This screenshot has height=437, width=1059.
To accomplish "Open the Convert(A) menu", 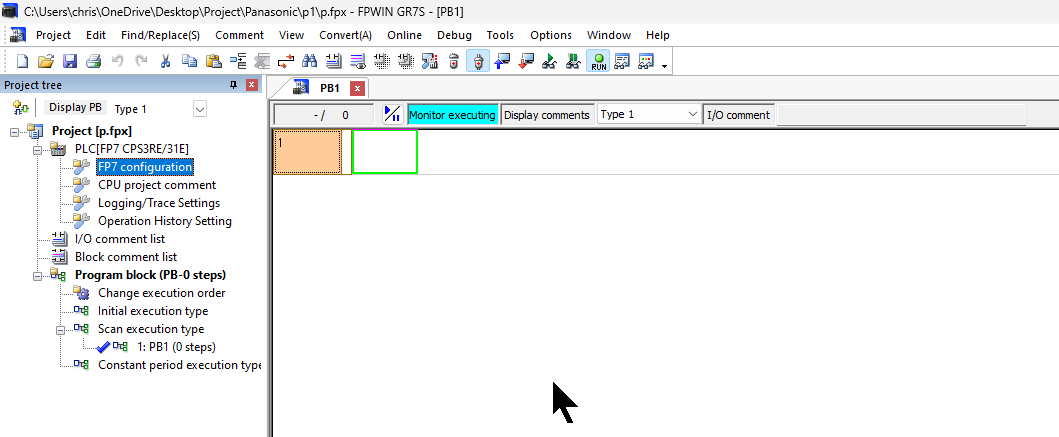I will [x=345, y=35].
